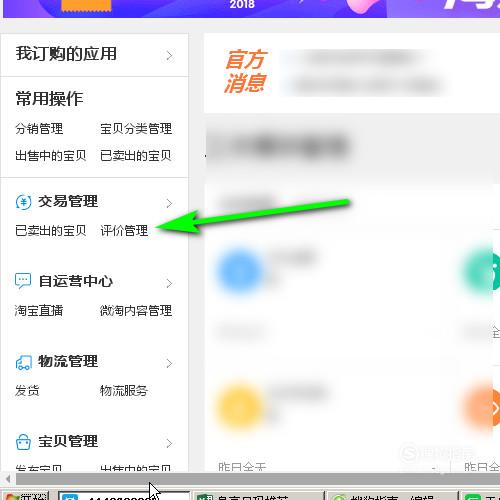Click the blurred blue circle icon
The width and height of the screenshot is (500, 500).
pyautogui.click(x=239, y=272)
